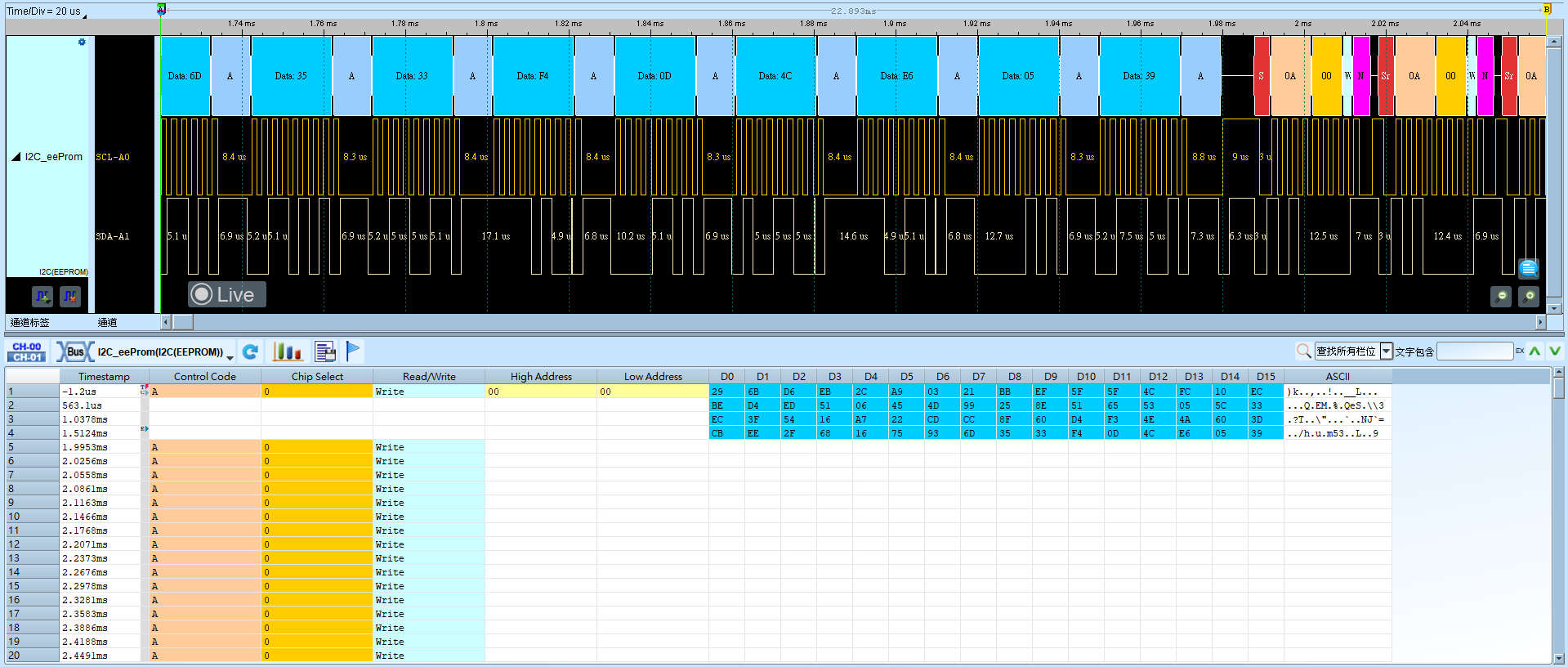Screen dimensions: 1568x667
Task: Open I2C_eeProm channel settings gear
Action: [82, 42]
